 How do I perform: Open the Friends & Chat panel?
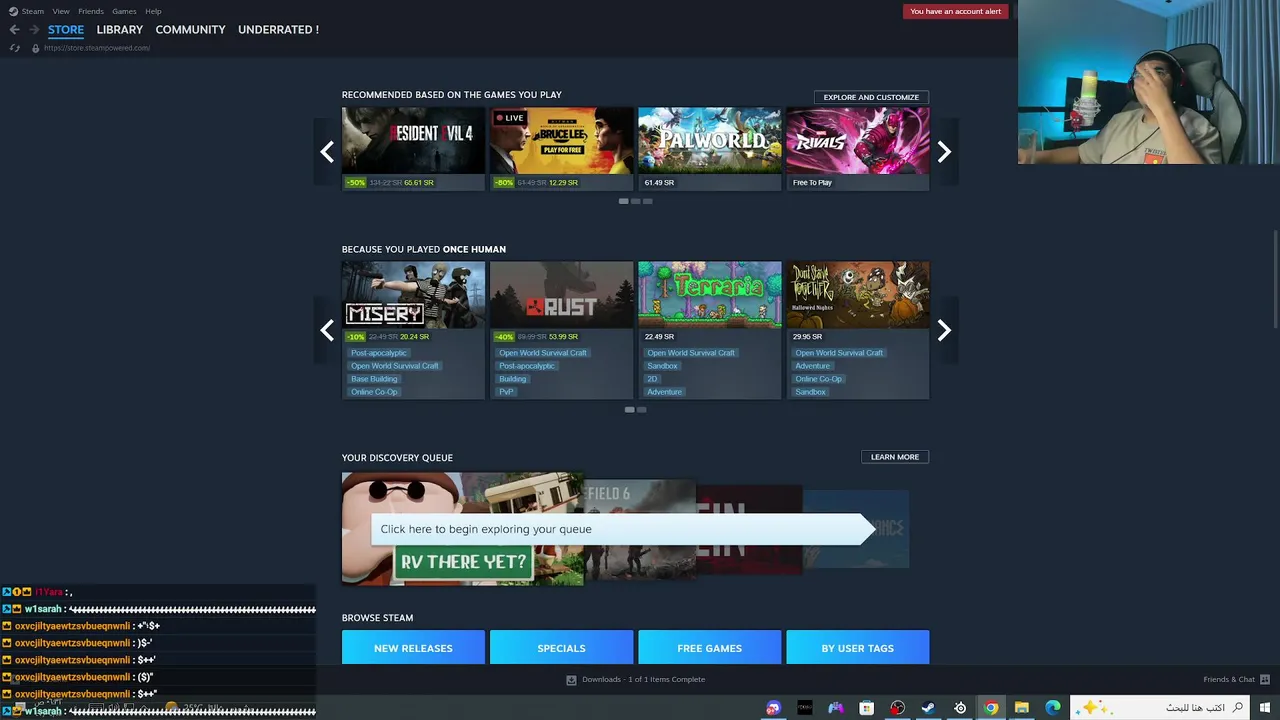coord(1234,680)
